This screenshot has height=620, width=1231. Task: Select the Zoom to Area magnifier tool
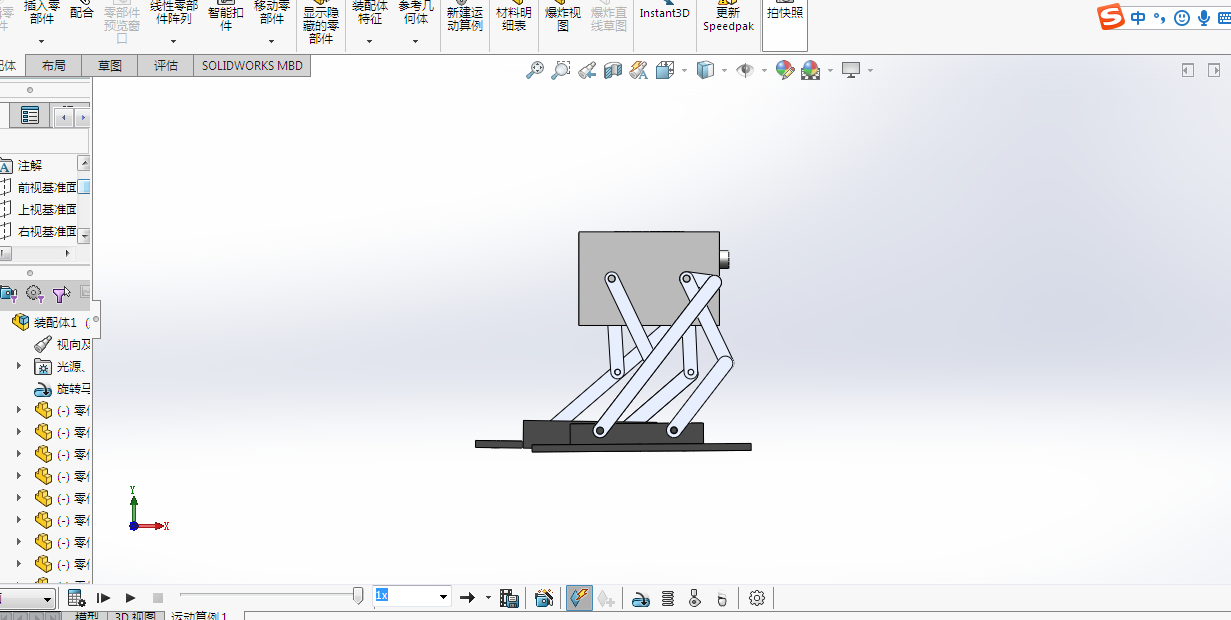tap(561, 70)
